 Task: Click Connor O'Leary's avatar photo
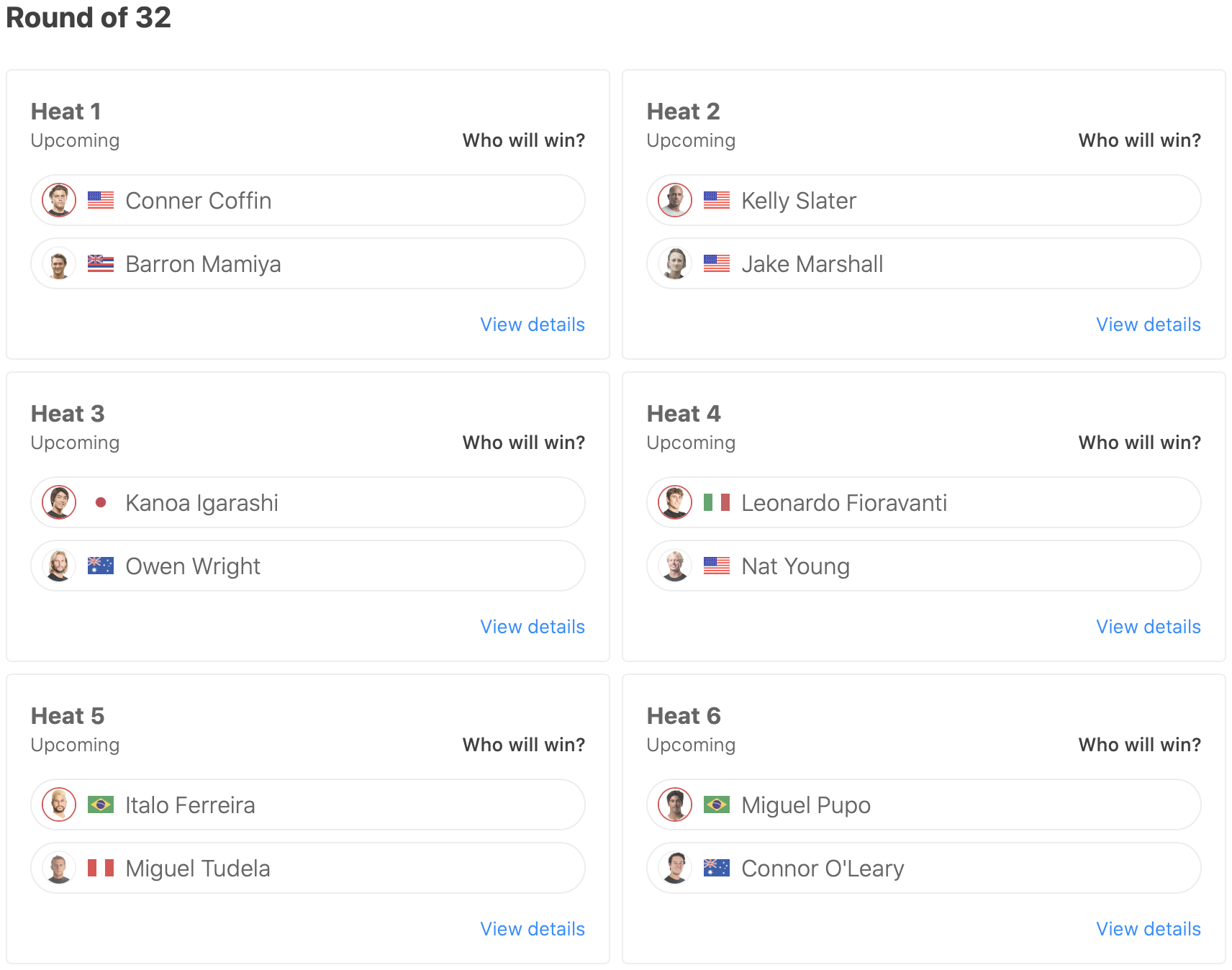pos(675,868)
